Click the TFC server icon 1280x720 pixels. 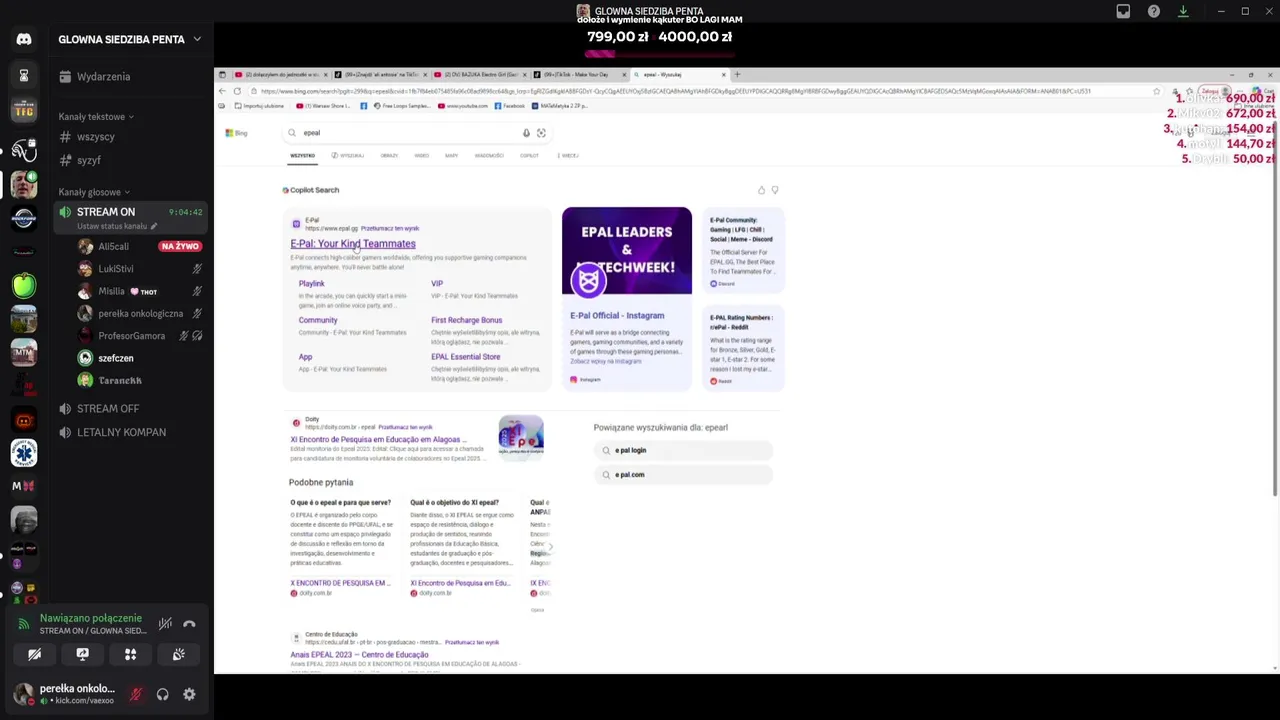(x=24, y=109)
